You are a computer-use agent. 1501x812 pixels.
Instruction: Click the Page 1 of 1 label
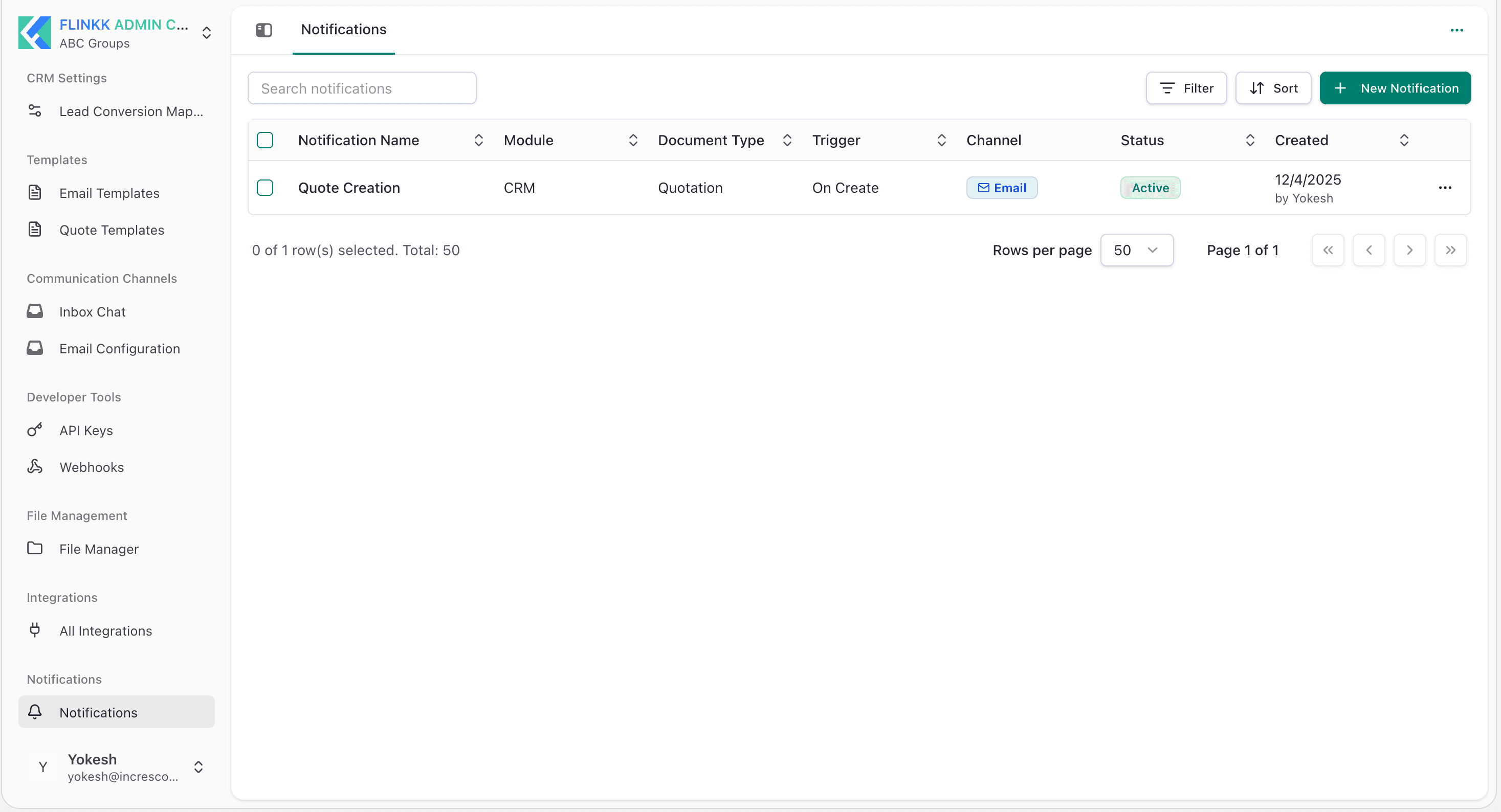pyautogui.click(x=1242, y=251)
